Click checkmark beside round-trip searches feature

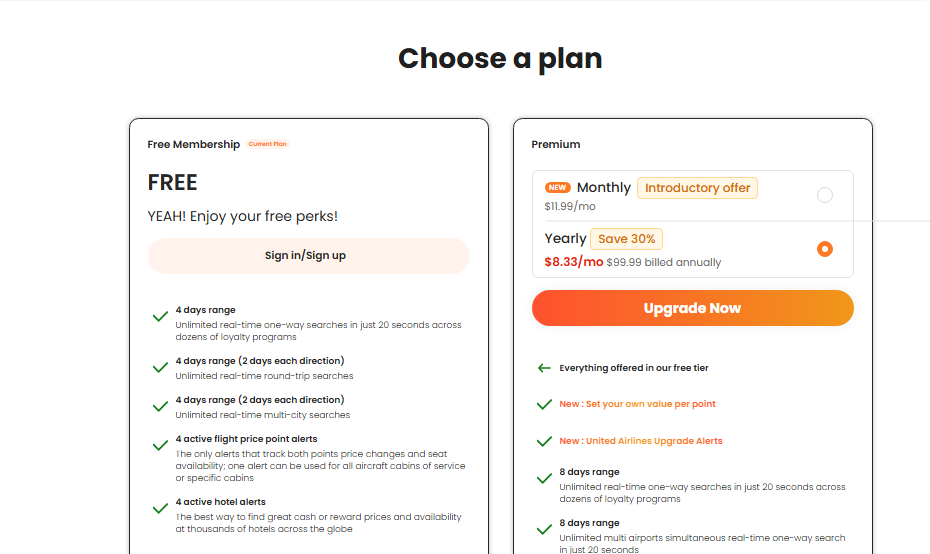click(x=160, y=367)
